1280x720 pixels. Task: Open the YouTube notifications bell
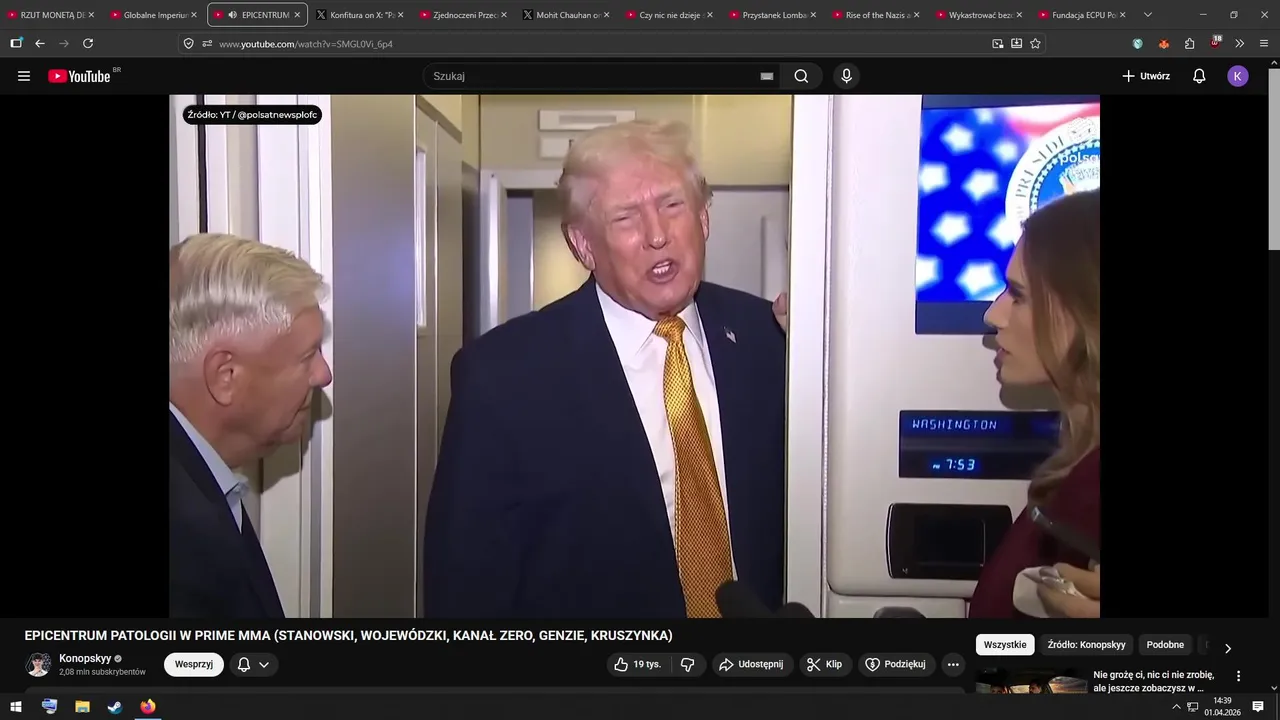click(1199, 76)
